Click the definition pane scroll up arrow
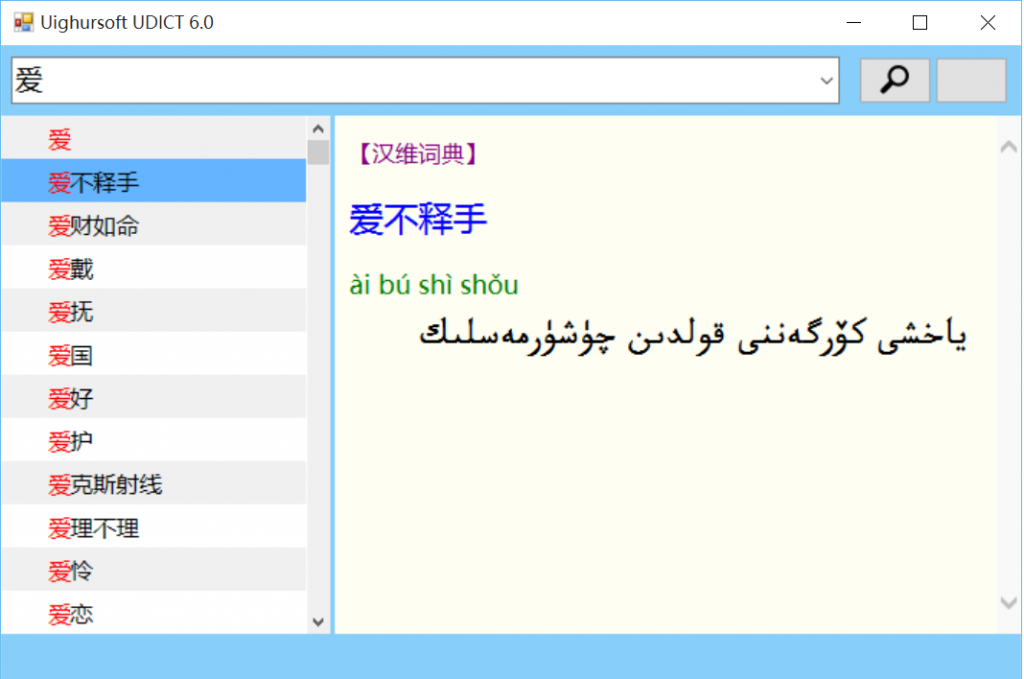1024x679 pixels. [x=1008, y=148]
